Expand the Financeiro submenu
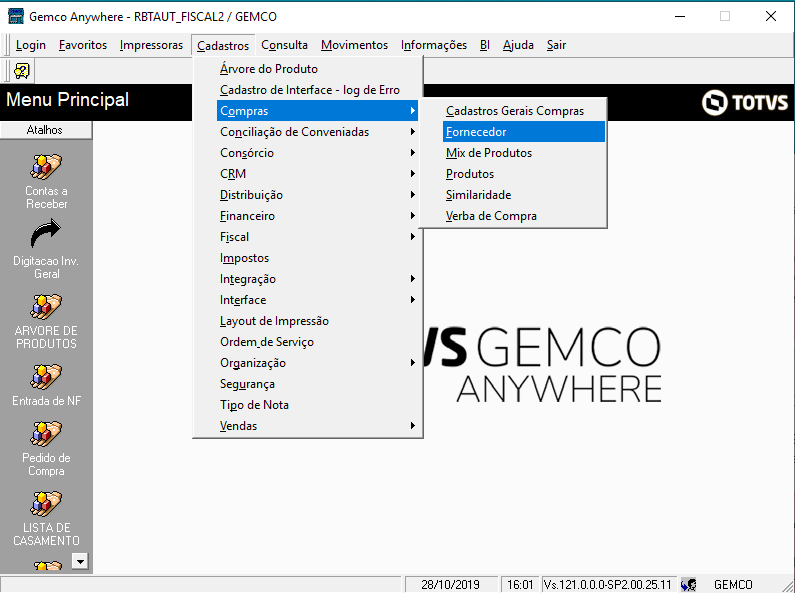Image resolution: width=795 pixels, height=593 pixels. click(317, 216)
